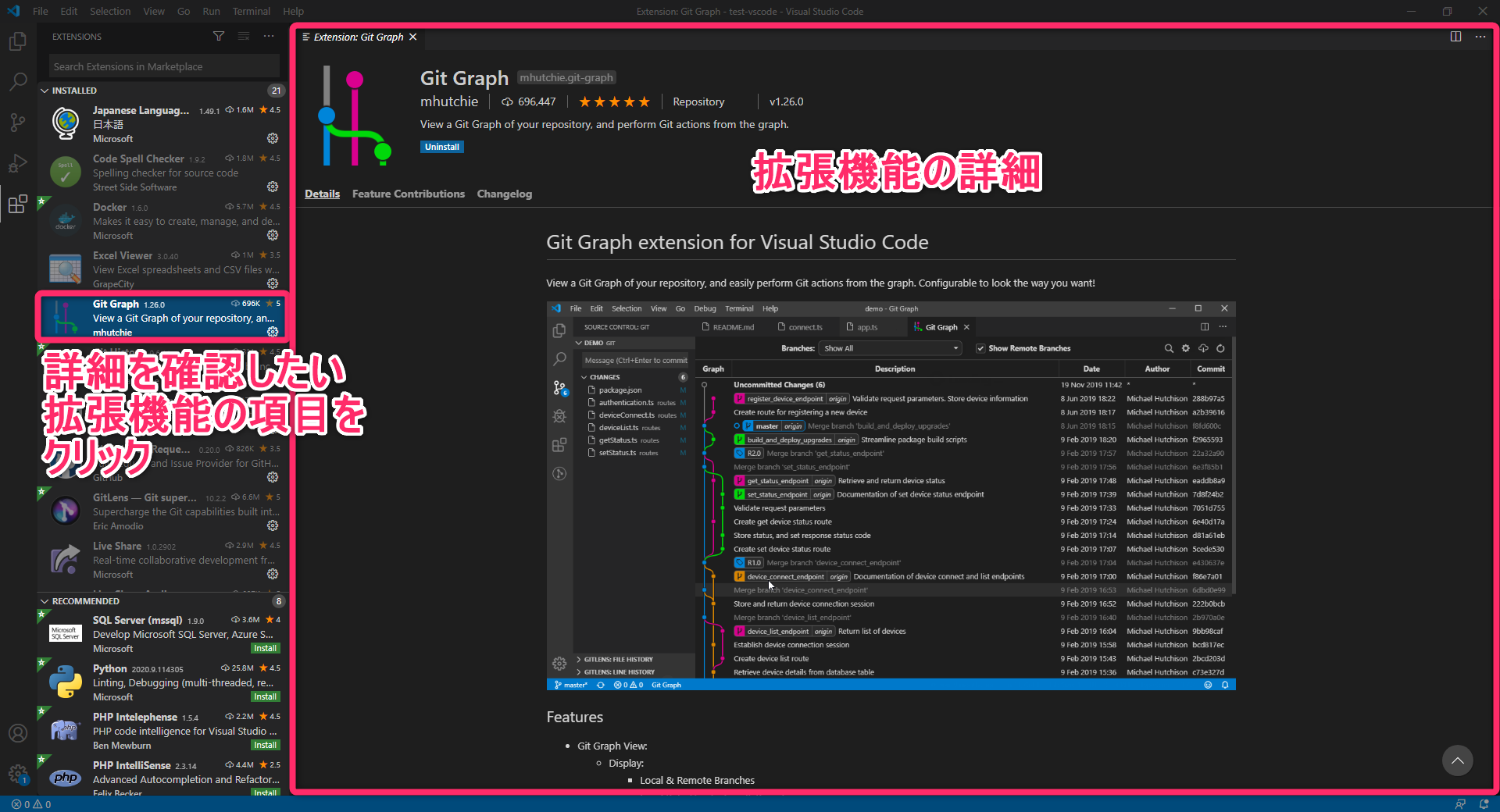Open manage gear for Japanese Language Pack
Screen dimensions: 1500x812
pos(273,138)
